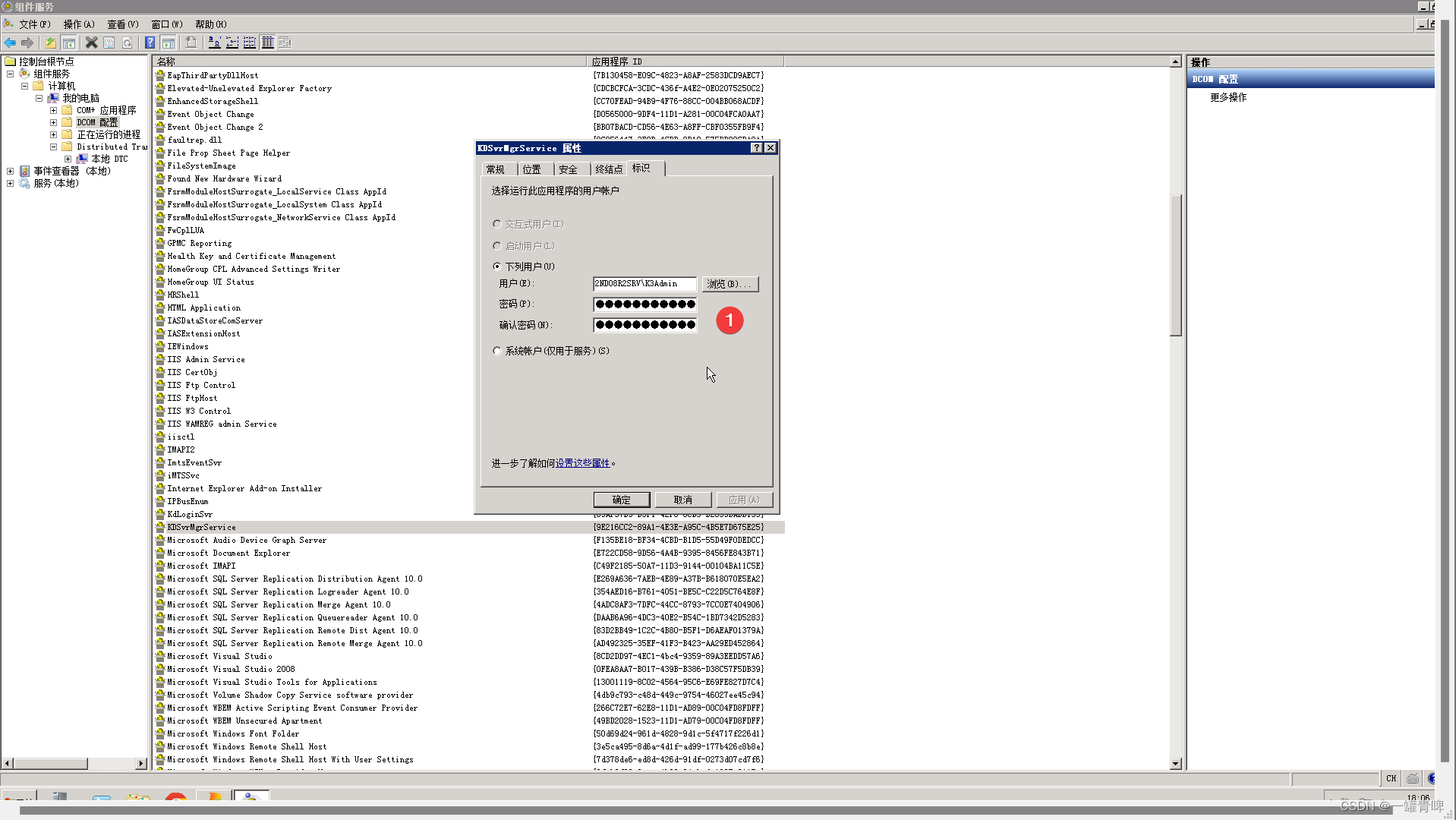Click the Up one level folder icon
The width and height of the screenshot is (1456, 820).
point(52,43)
